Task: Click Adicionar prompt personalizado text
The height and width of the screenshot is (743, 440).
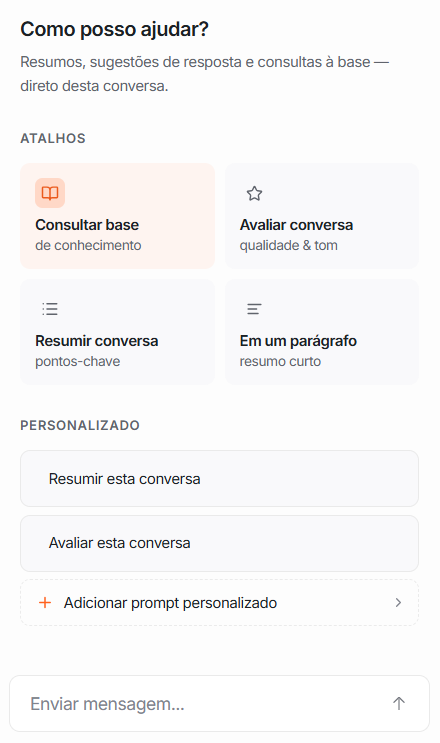Action: pos(171,603)
